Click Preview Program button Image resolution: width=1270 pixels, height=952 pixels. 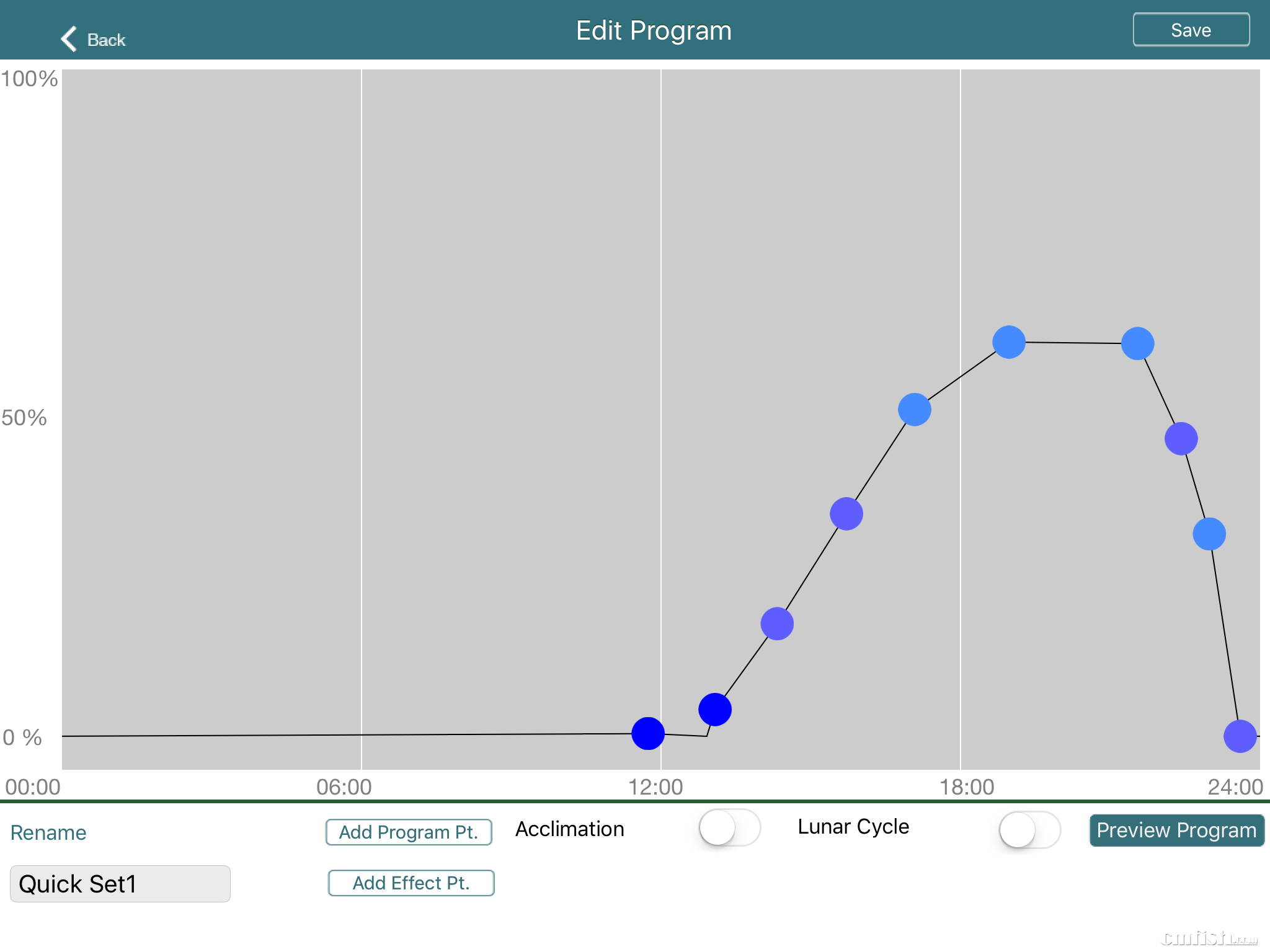(x=1176, y=830)
